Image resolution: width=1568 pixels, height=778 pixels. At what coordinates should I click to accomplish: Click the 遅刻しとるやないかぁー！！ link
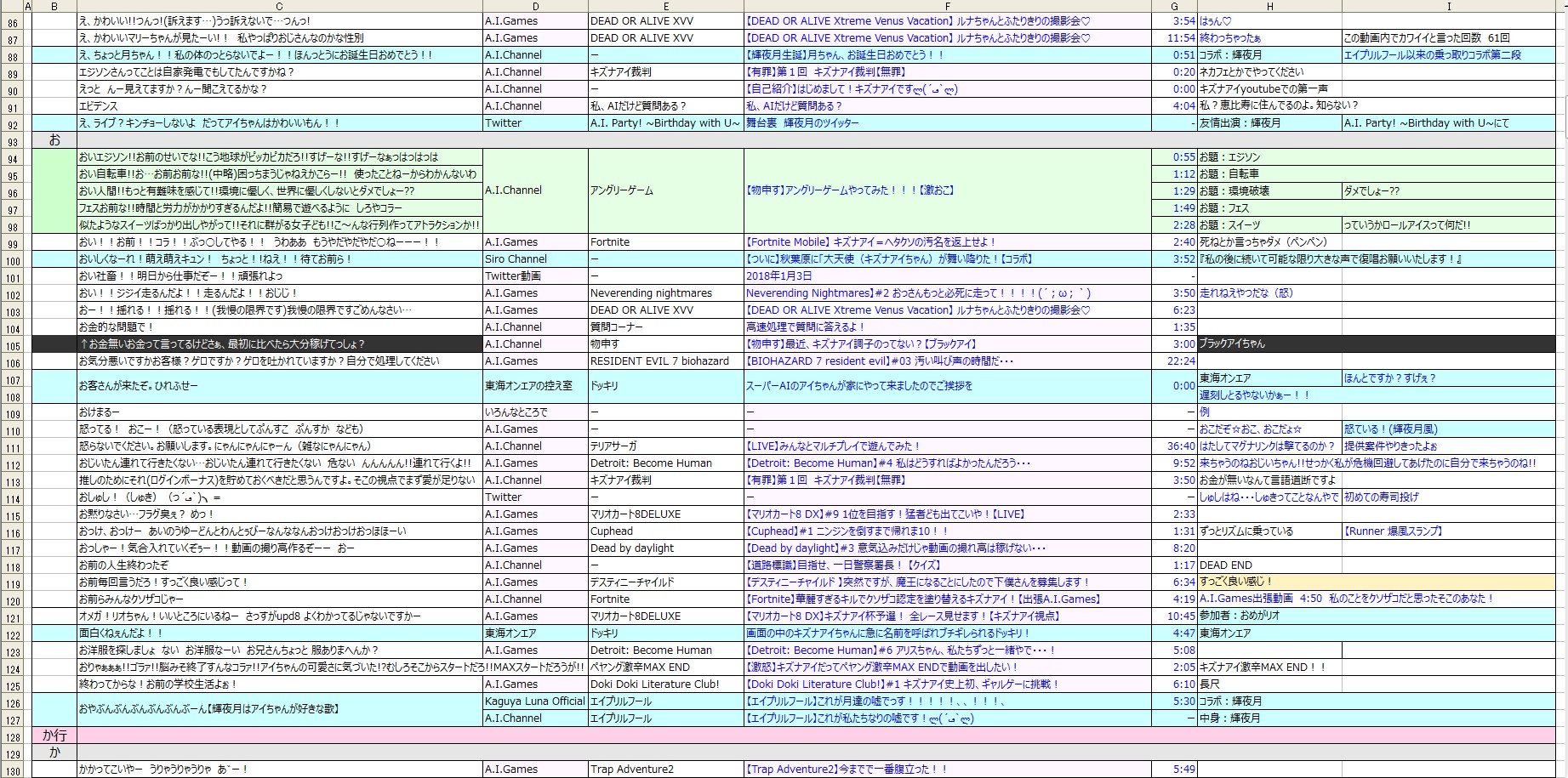[x=1255, y=395]
